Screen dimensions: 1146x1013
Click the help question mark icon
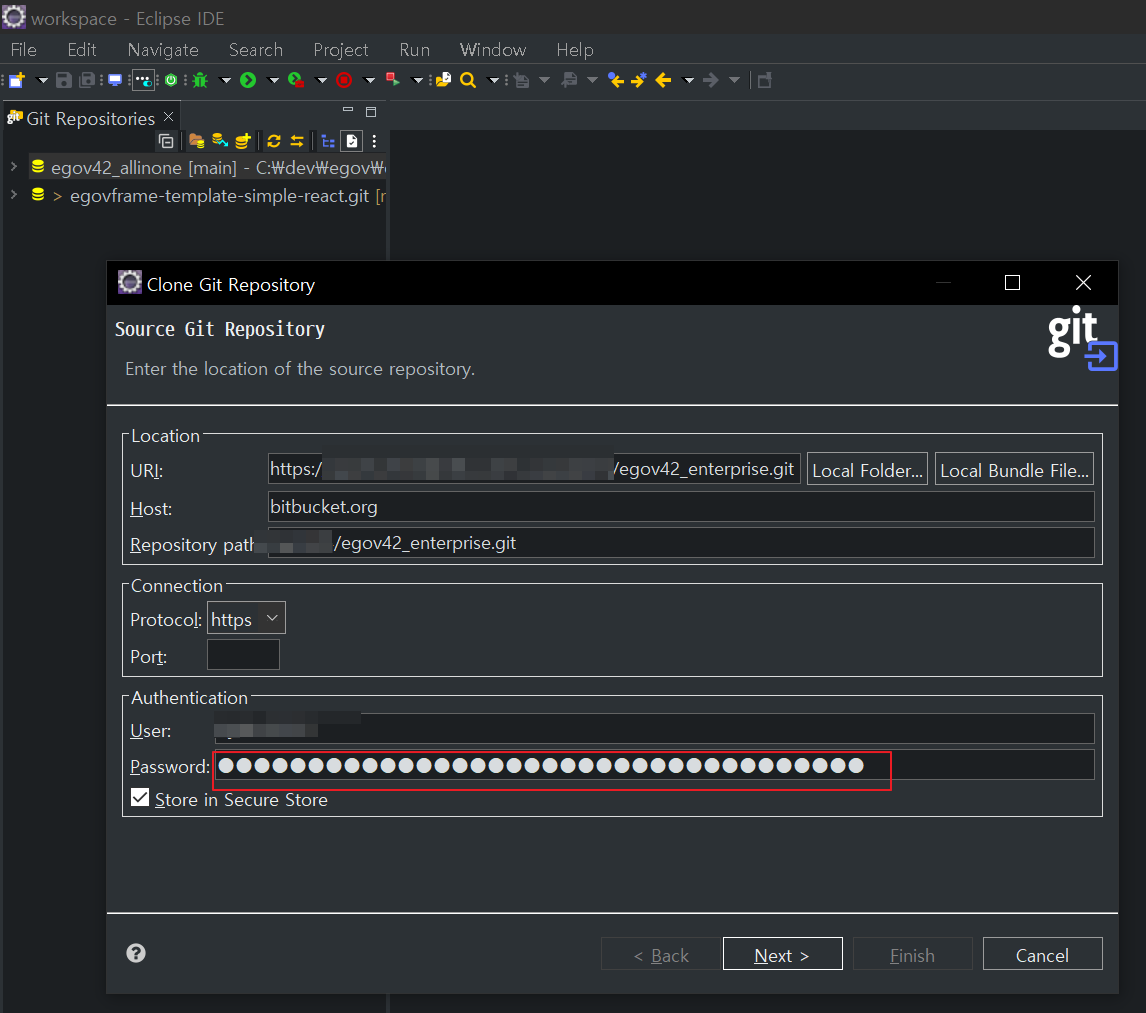point(136,953)
